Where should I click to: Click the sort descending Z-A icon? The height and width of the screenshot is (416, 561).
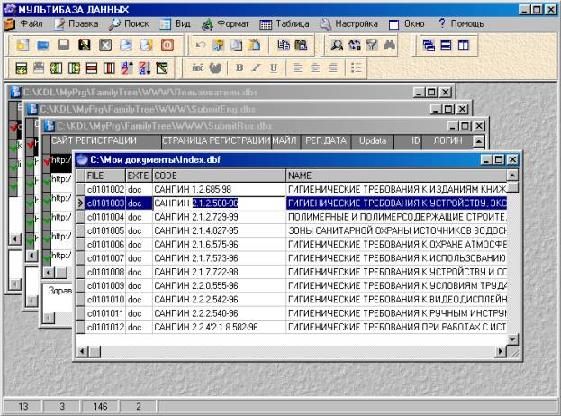(145, 68)
